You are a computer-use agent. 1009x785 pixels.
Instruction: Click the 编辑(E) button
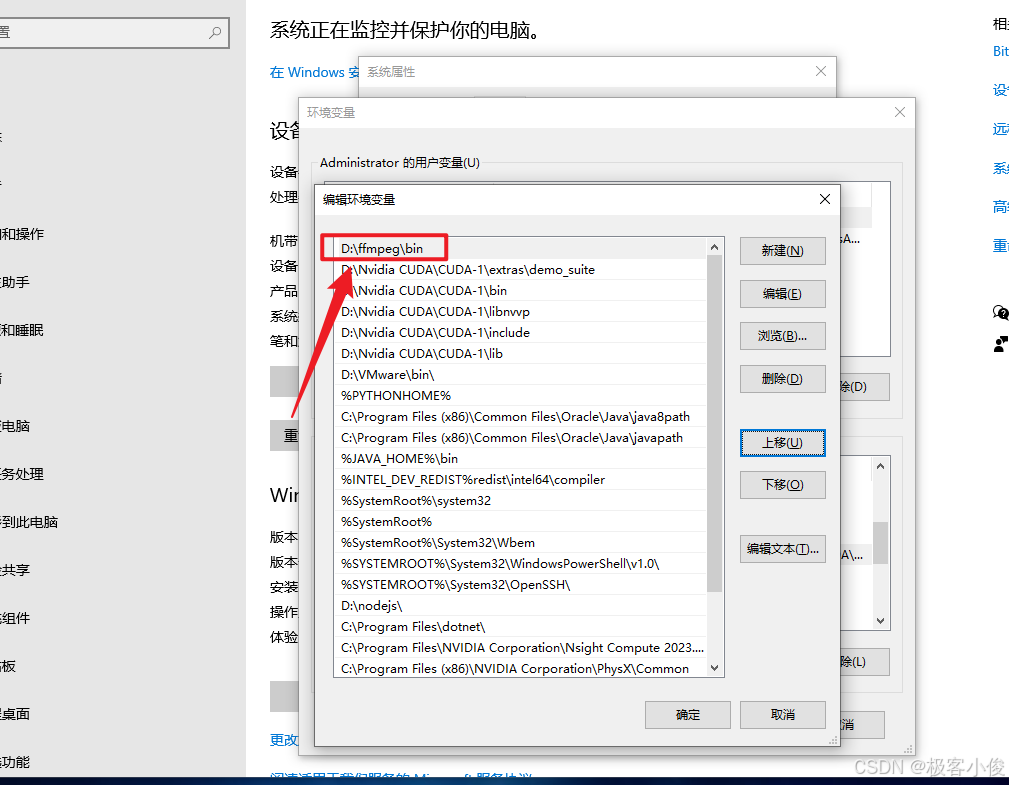tap(782, 294)
